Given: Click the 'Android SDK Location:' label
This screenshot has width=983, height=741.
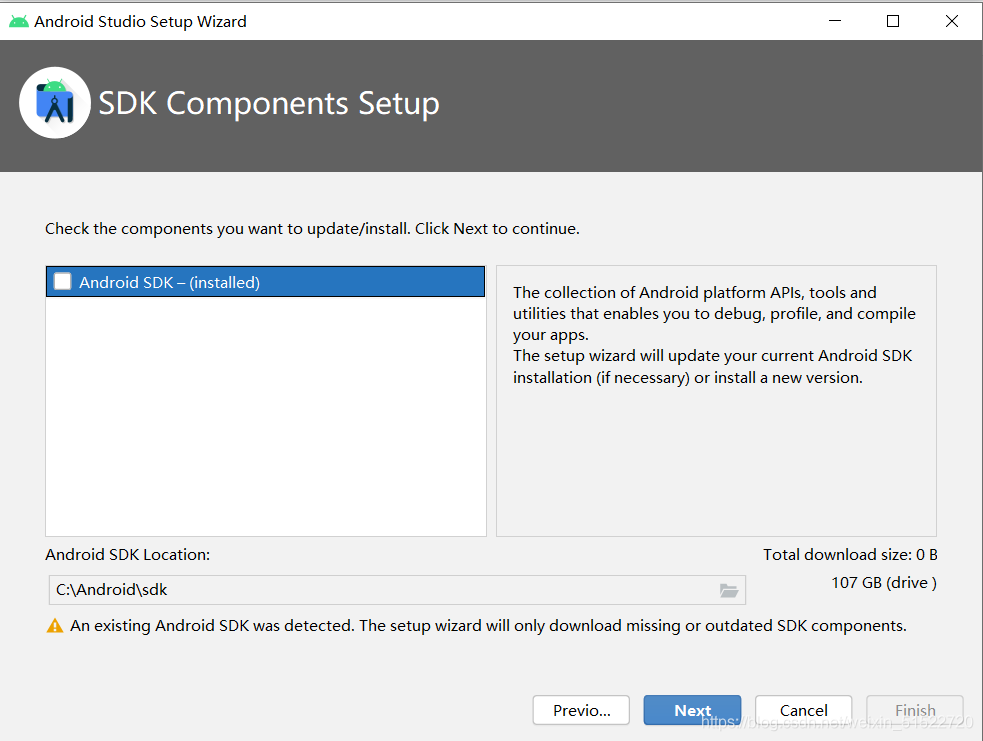Looking at the screenshot, I should (x=127, y=555).
